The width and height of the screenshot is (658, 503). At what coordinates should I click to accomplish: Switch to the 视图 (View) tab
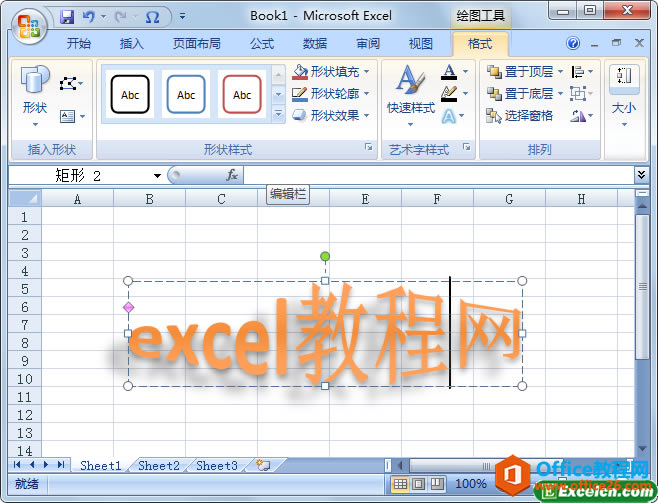420,43
